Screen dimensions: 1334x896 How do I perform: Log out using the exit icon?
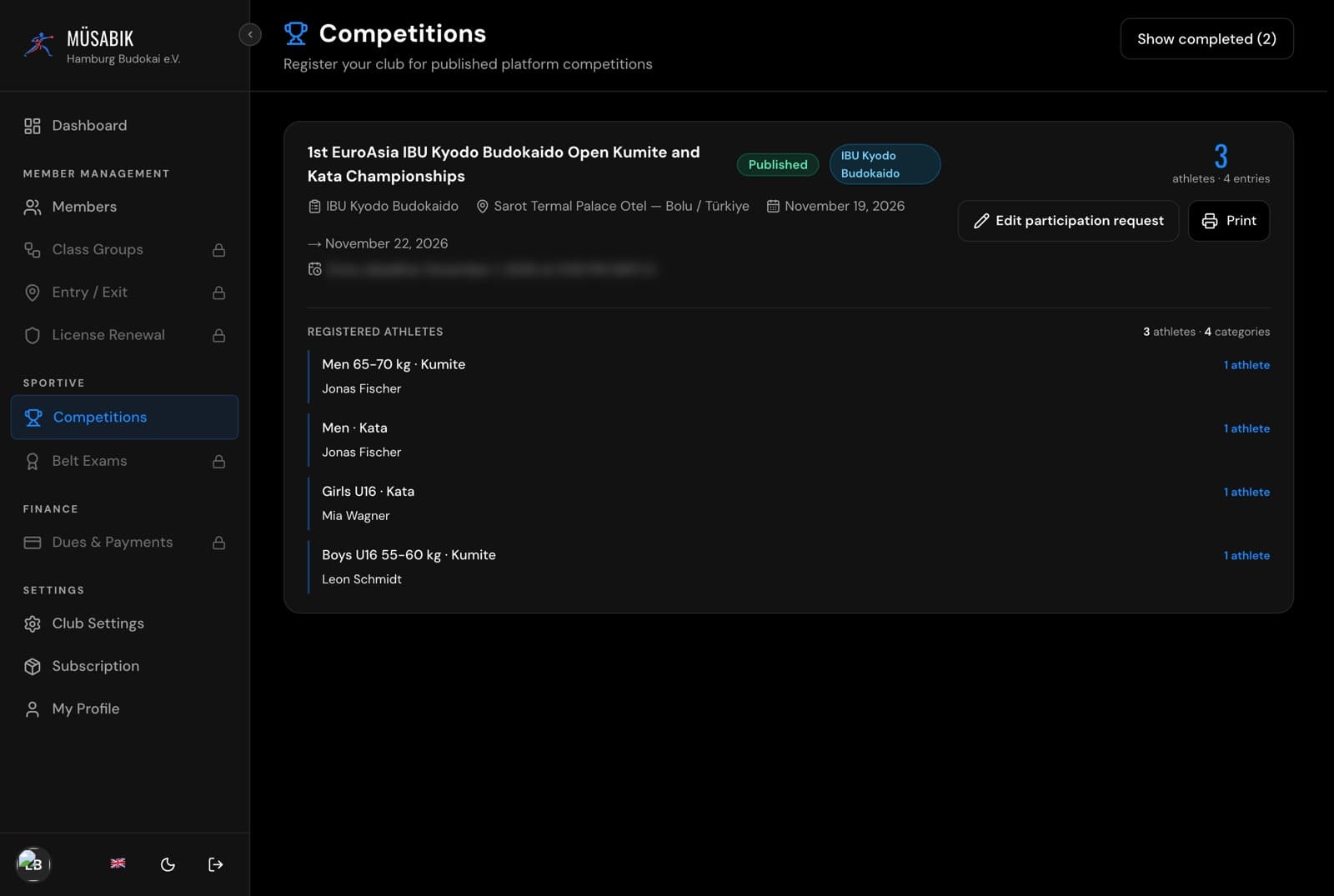pyautogui.click(x=215, y=864)
